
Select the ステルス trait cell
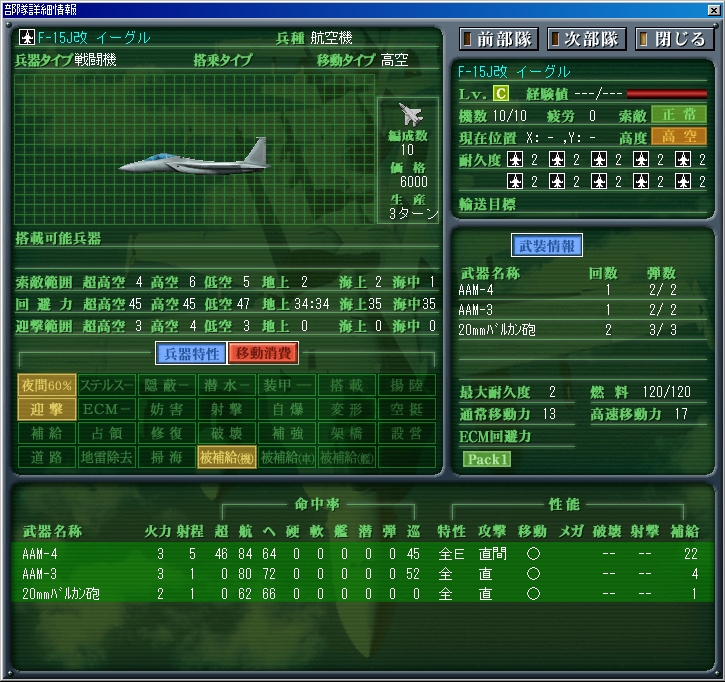107,385
